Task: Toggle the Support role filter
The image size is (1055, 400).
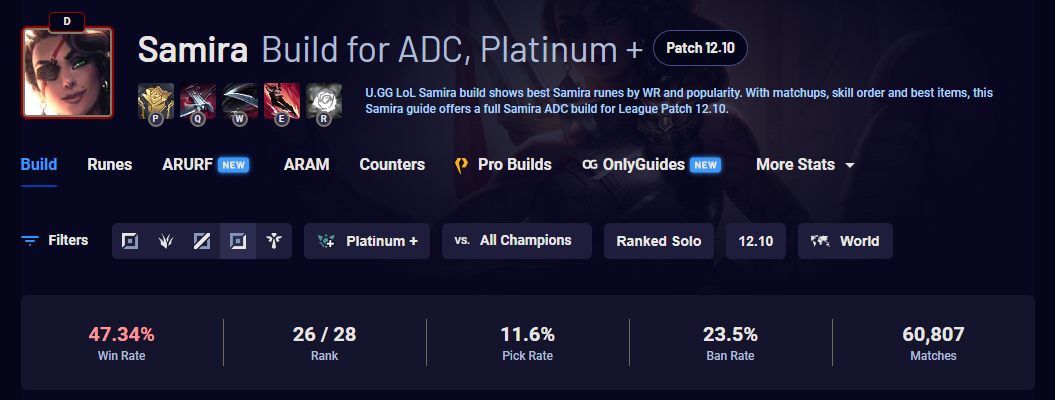Action: (x=274, y=241)
